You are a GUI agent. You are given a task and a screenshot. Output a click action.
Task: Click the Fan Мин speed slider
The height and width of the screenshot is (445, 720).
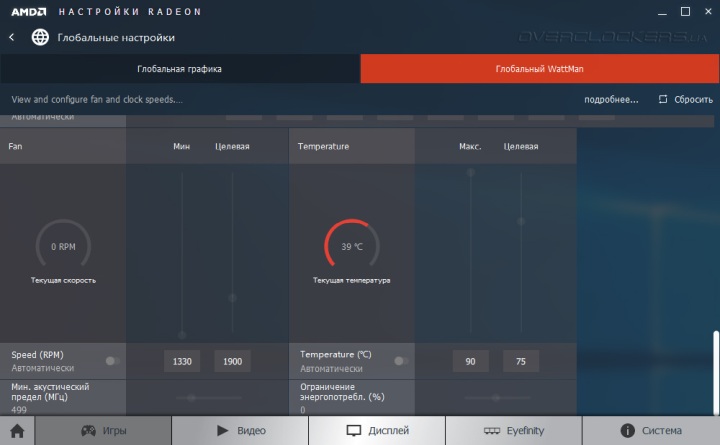pos(182,253)
